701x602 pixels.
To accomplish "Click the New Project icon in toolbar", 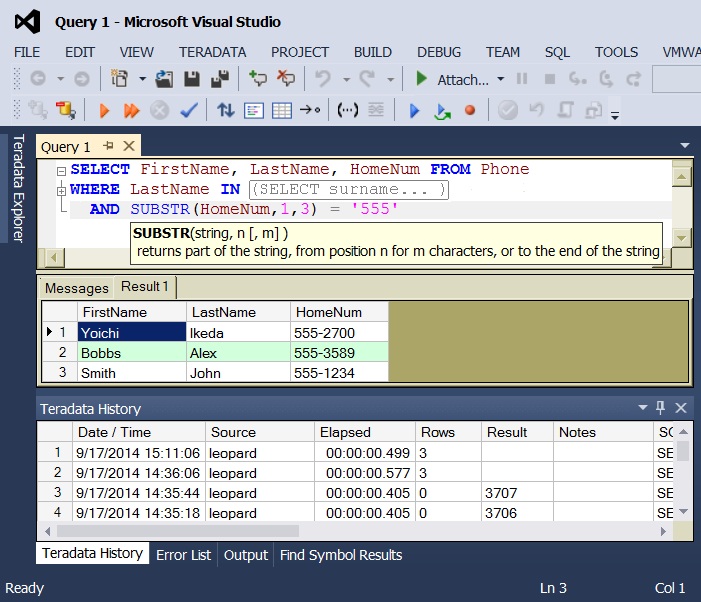I will coord(119,79).
